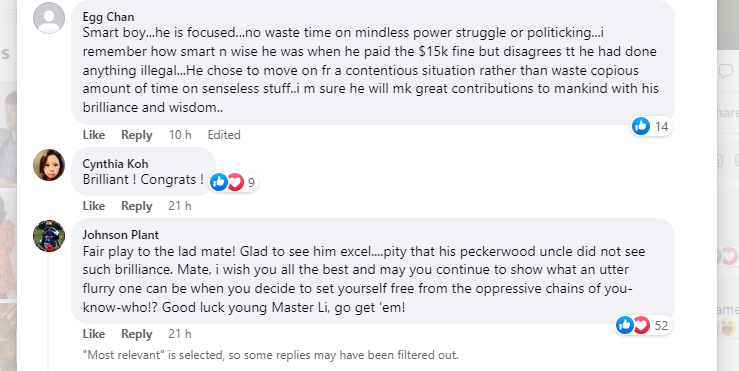The height and width of the screenshot is (371, 739).
Task: Reply to Johnson Plant's comment
Action: pos(137,334)
